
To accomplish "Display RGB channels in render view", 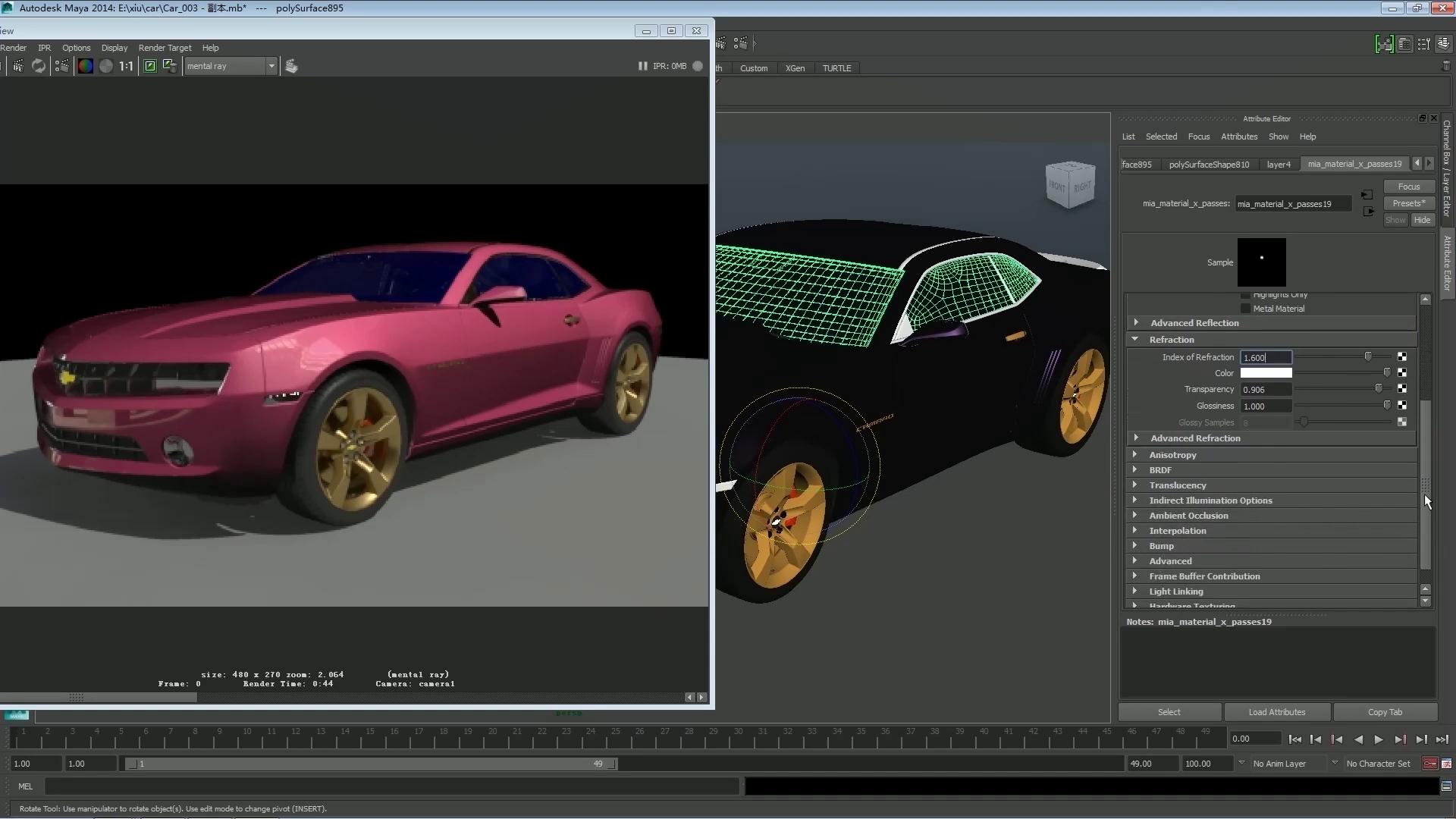I will pos(85,66).
